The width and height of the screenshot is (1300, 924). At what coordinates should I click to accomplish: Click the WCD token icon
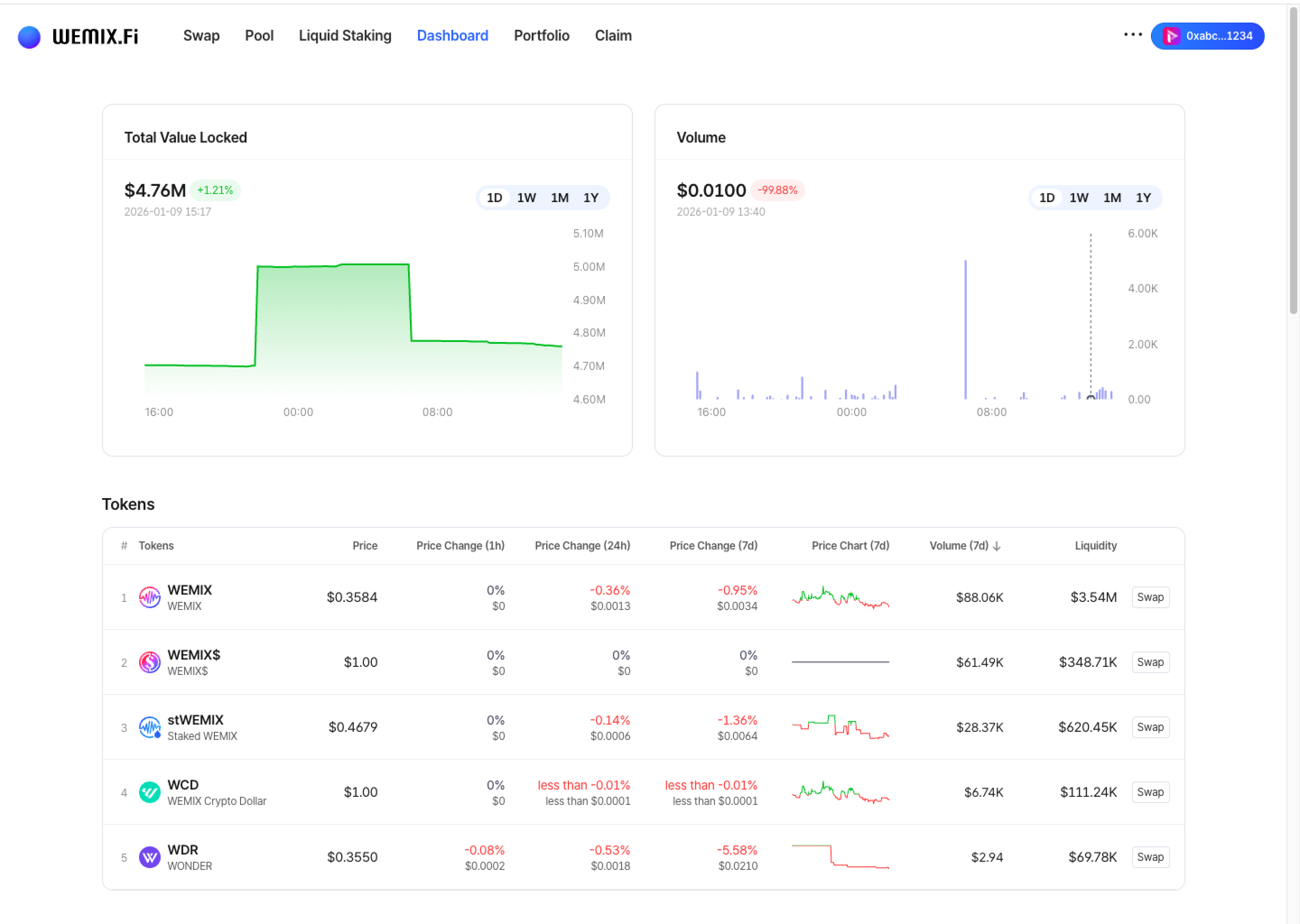150,792
